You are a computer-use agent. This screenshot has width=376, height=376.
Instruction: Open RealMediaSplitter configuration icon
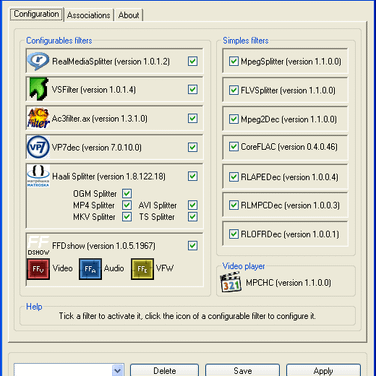click(38, 61)
